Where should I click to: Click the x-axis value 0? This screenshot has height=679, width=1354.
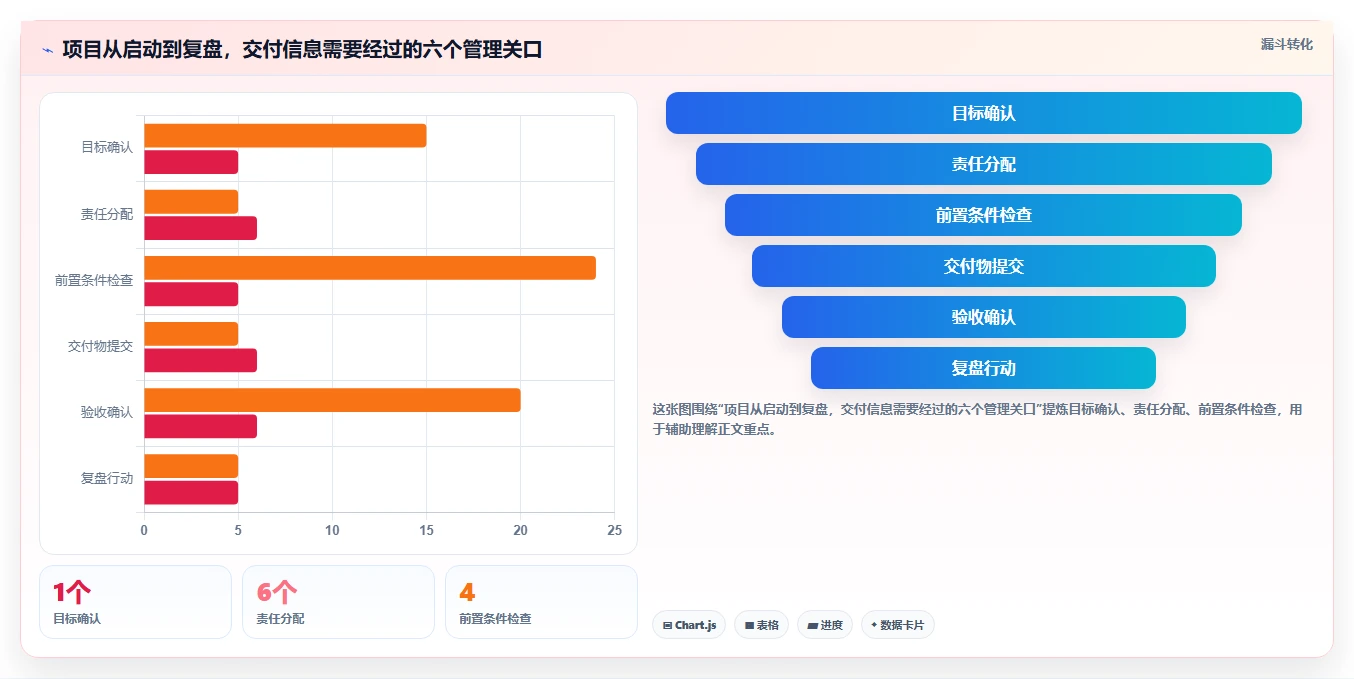[x=144, y=530]
